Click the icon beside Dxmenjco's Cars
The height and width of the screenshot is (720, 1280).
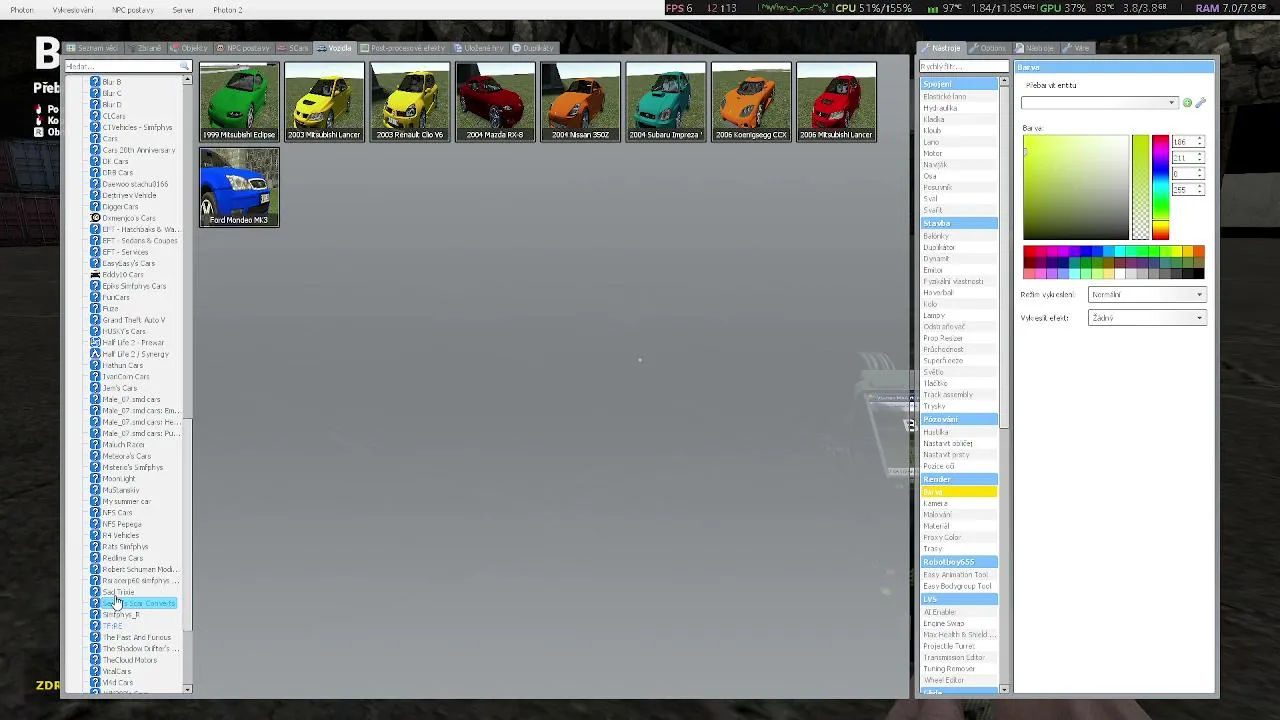click(x=95, y=218)
